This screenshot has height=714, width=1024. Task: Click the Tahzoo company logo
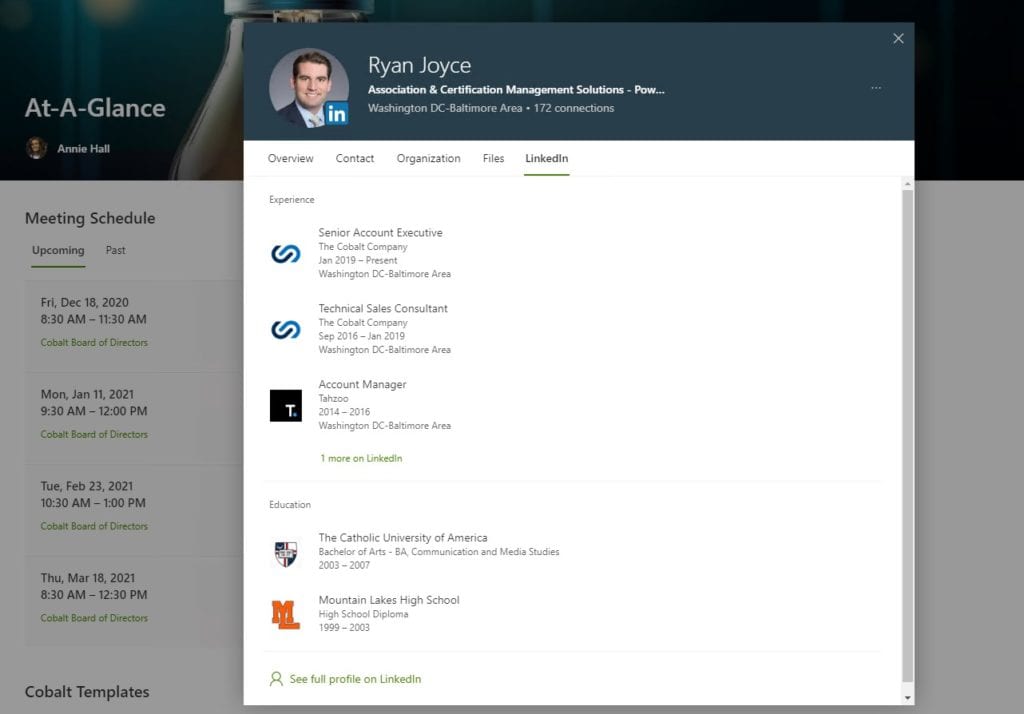(x=285, y=406)
